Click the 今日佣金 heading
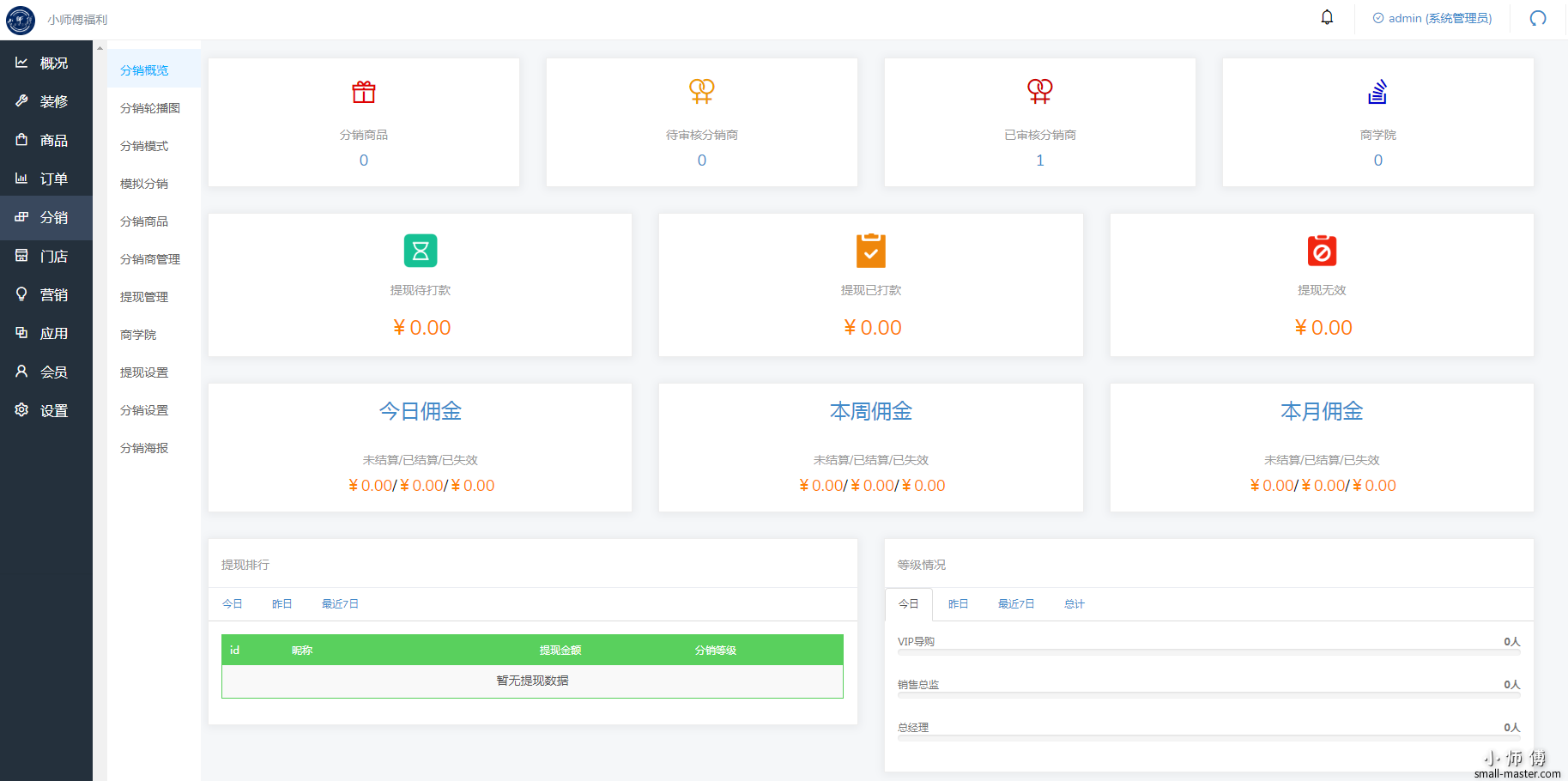Screen dimensions: 1568x781 tap(421, 412)
